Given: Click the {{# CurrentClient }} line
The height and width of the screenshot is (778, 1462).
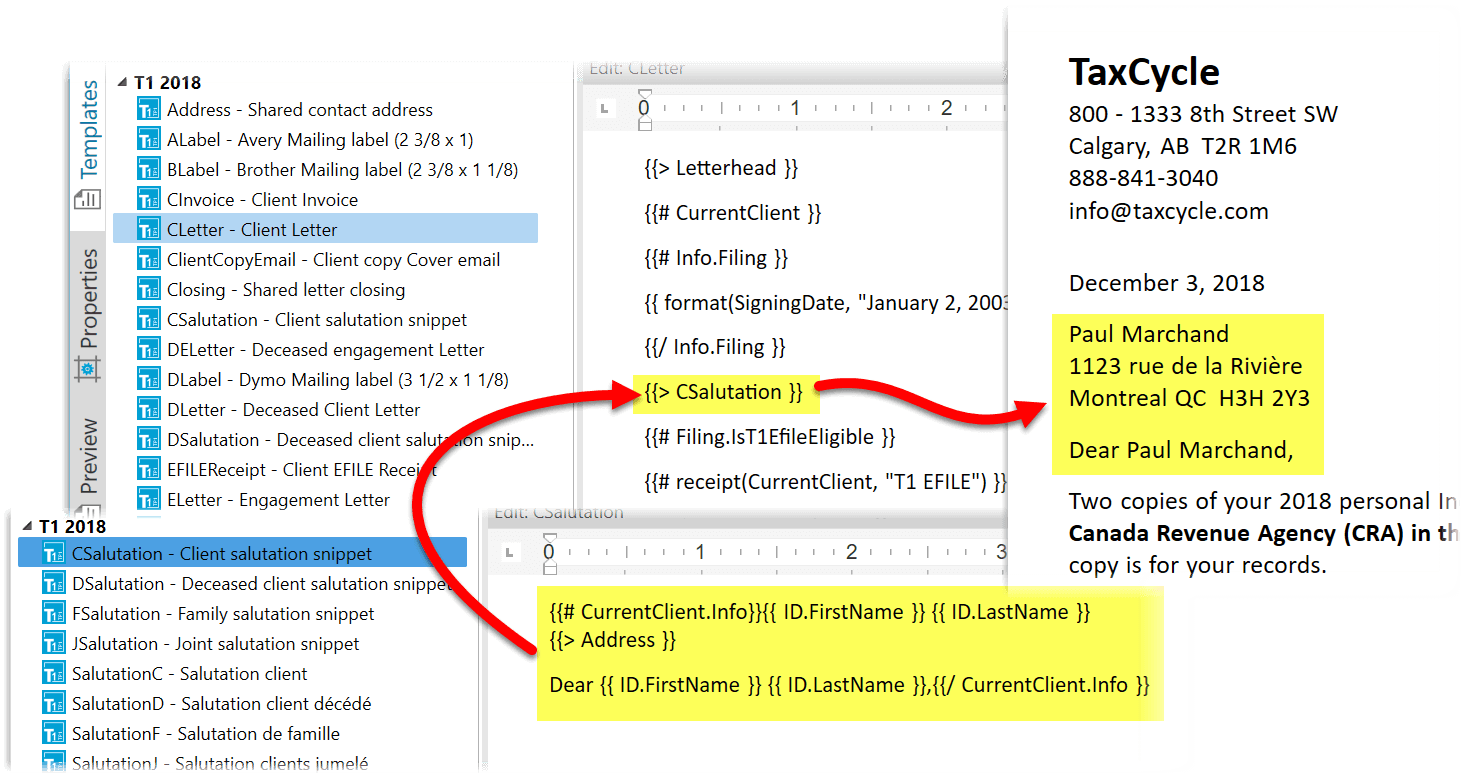Looking at the screenshot, I should point(732,213).
